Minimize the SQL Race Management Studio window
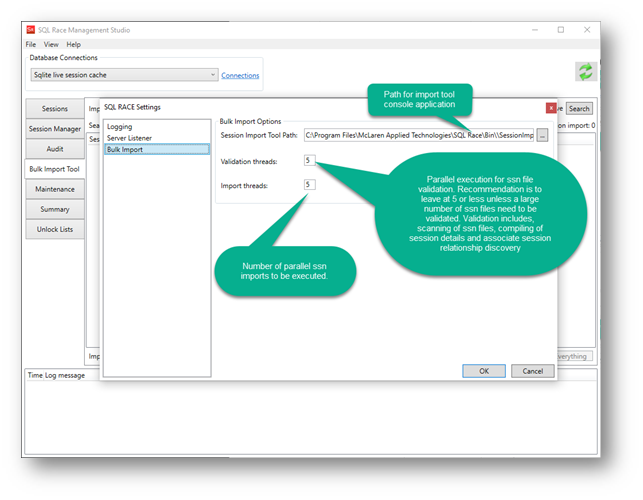The width and height of the screenshot is (643, 500). pos(535,30)
